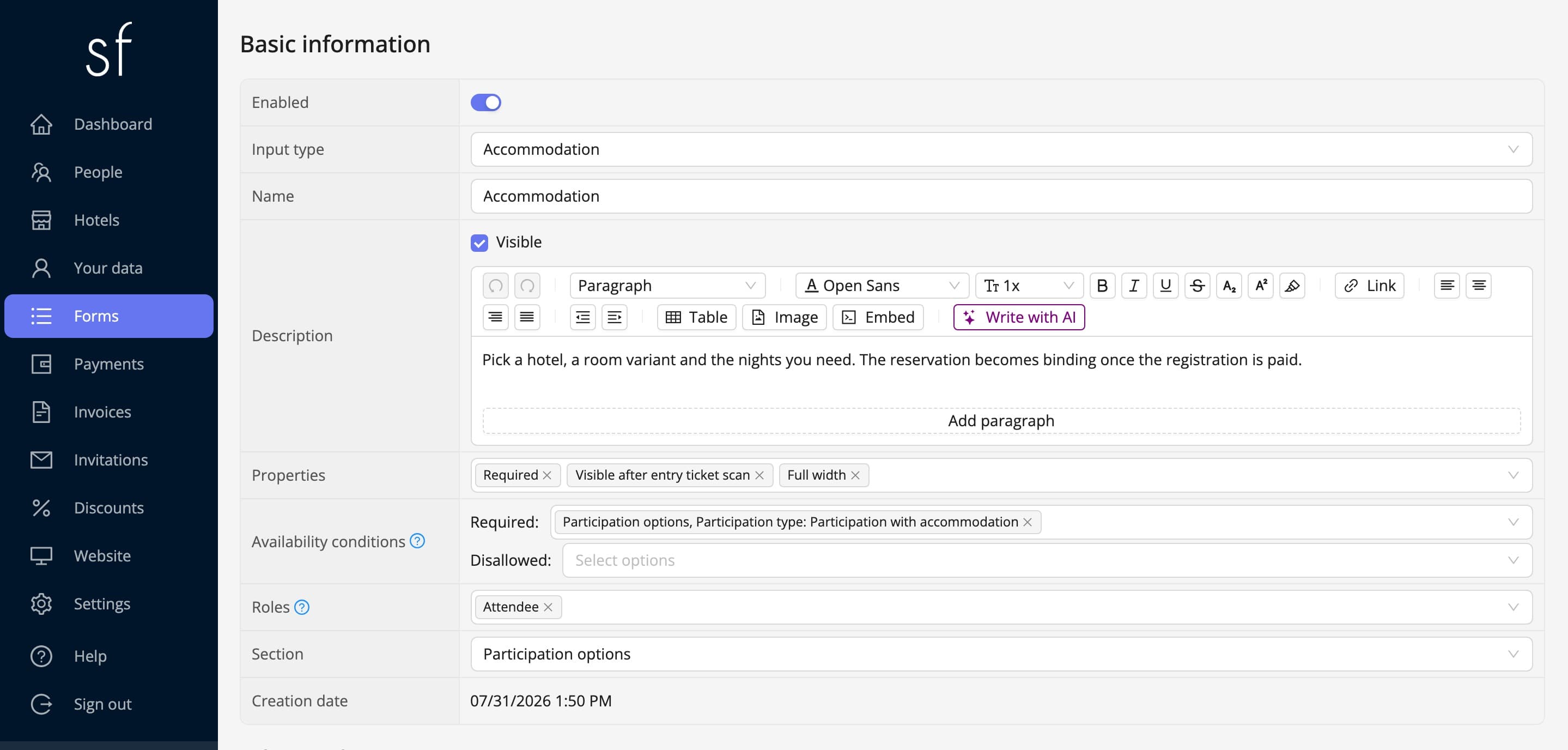Apply strikethrough to text
This screenshot has height=750, width=1568.
pos(1196,286)
